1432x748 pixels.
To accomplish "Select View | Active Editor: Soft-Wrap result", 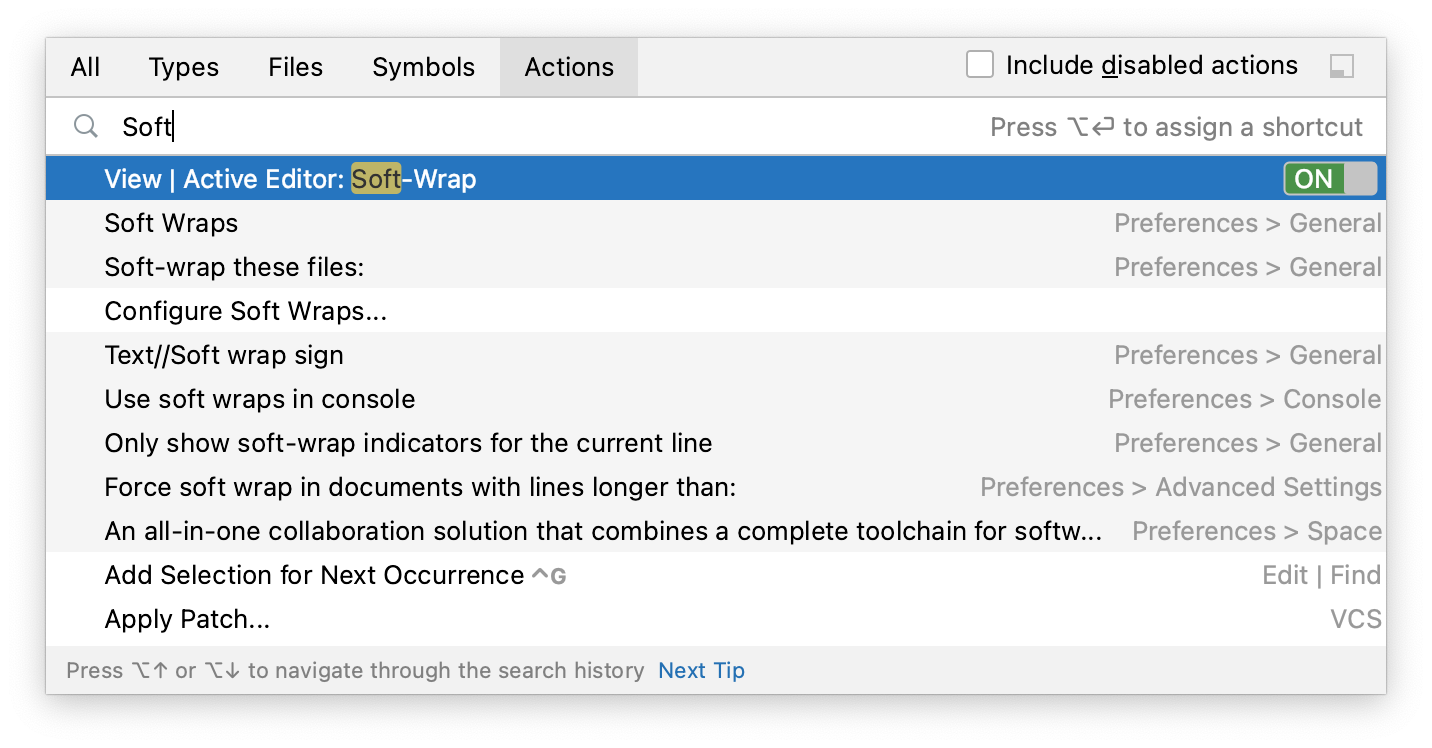I will tap(290, 179).
